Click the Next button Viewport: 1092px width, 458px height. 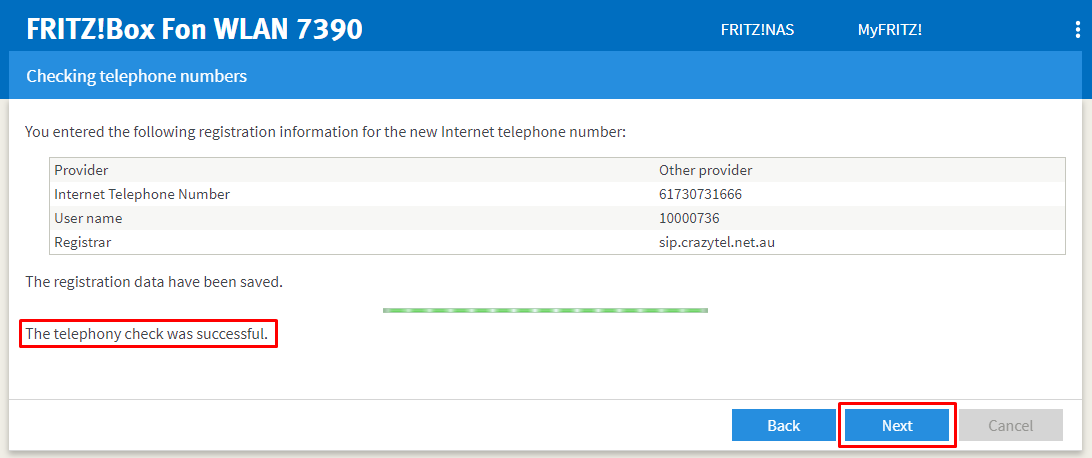(897, 425)
